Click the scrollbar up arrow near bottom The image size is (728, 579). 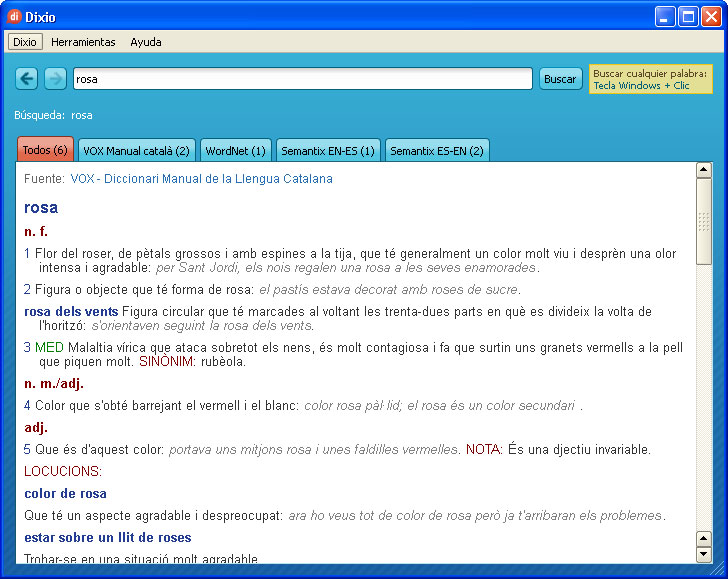click(704, 539)
